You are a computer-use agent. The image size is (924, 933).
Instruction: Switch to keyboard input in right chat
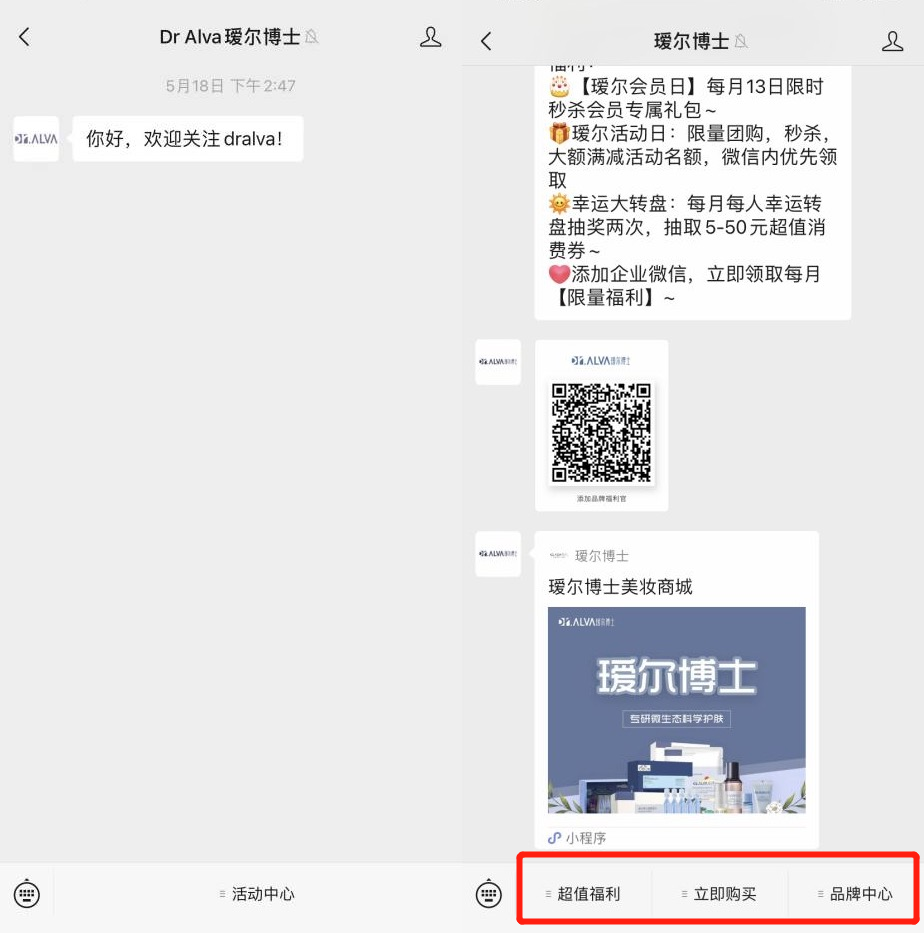[x=489, y=894]
